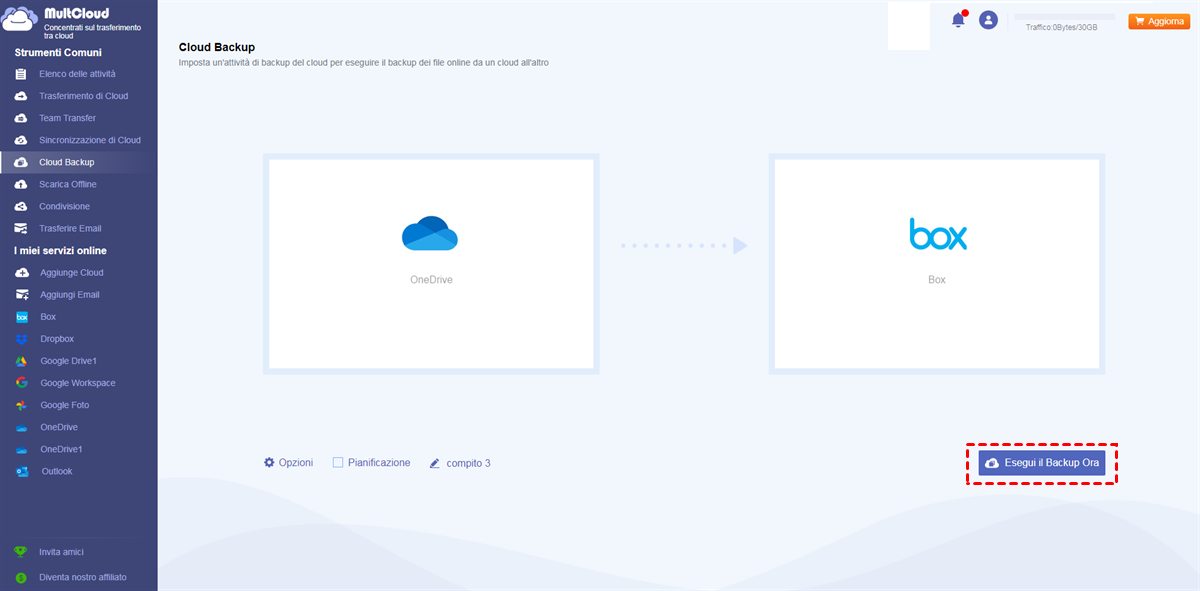Click the Aggiungi Email icon
Viewport: 1200px width, 591px height.
click(21, 295)
